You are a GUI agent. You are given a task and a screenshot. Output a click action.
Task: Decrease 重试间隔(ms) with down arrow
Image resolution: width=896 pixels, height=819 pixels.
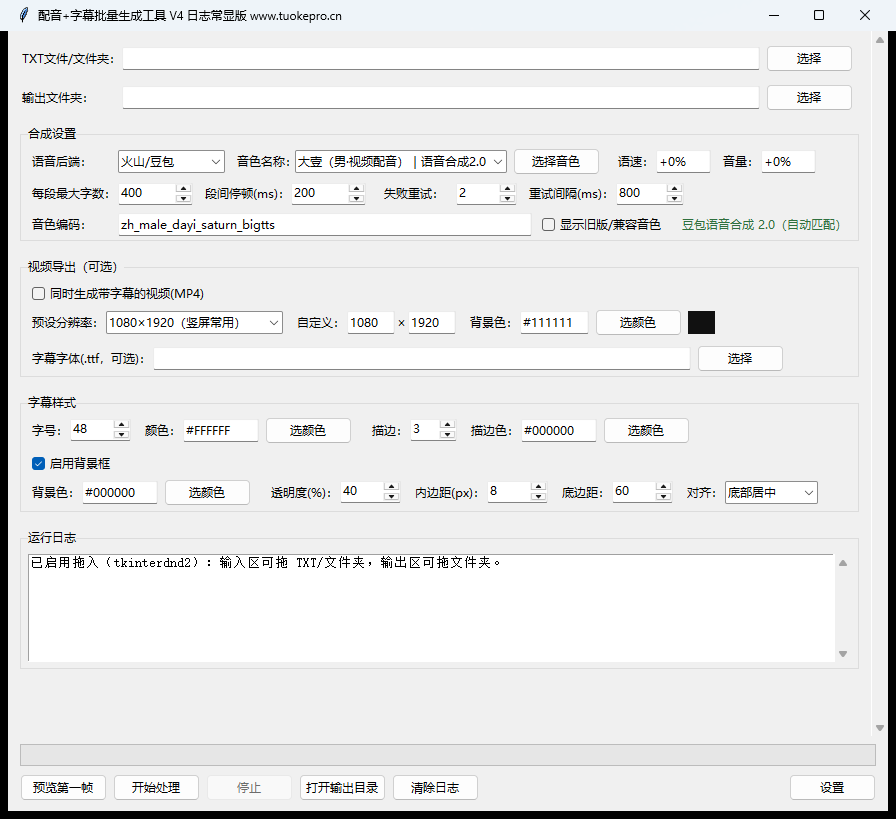pyautogui.click(x=674, y=198)
